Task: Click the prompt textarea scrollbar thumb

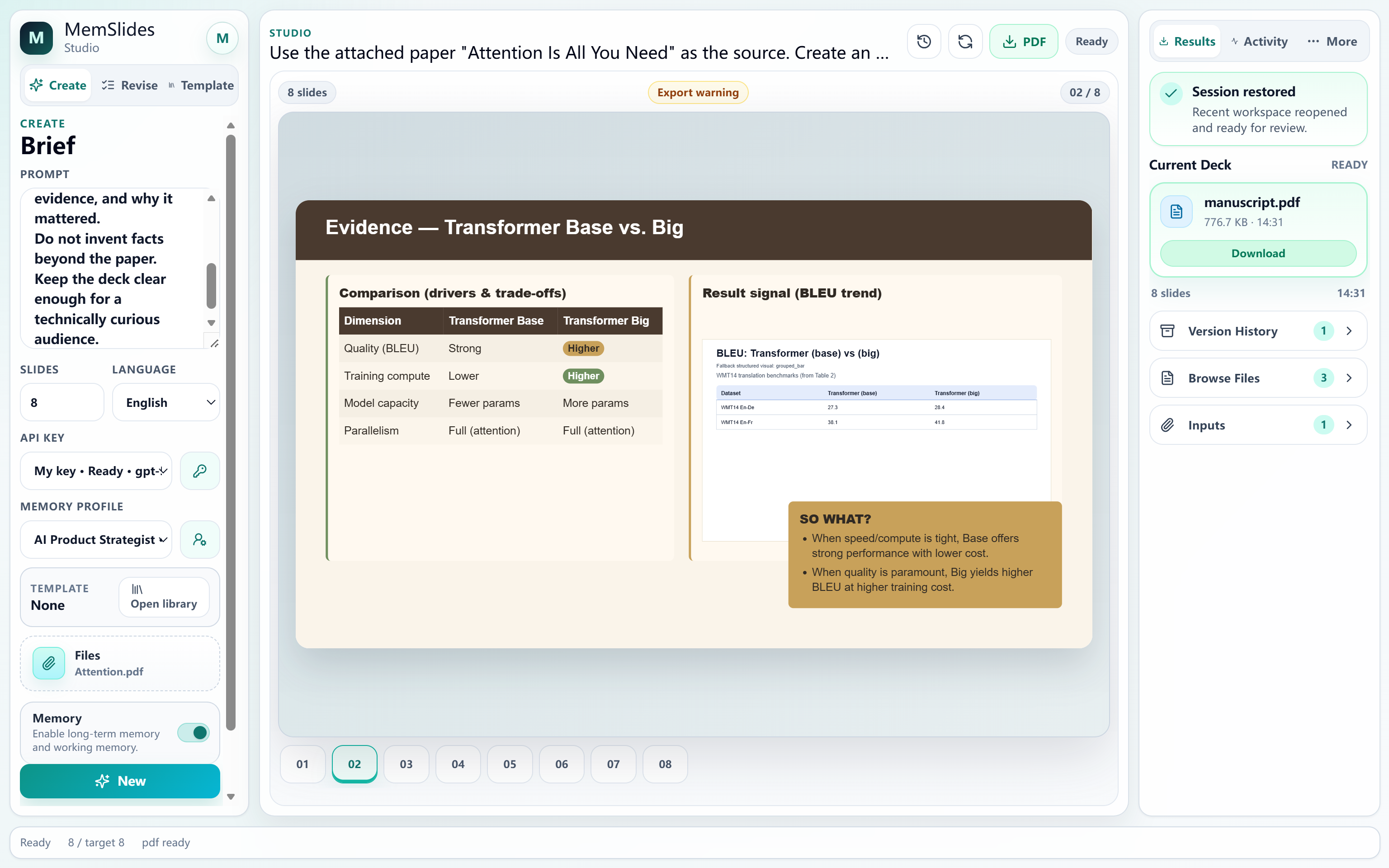Action: 211,286
